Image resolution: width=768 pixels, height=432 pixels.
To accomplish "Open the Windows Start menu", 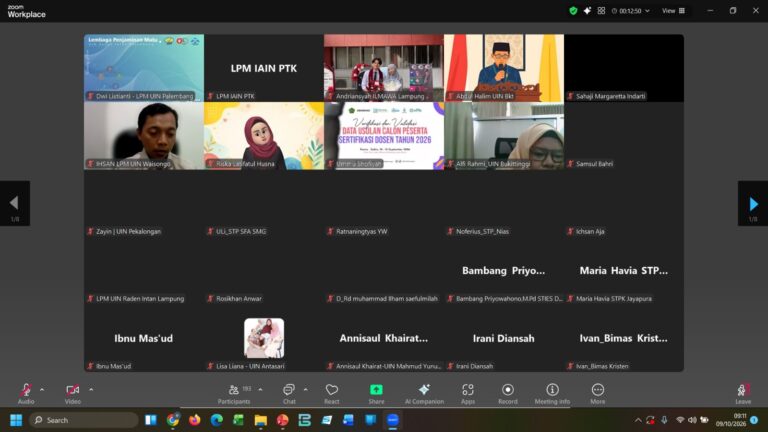I will pos(16,420).
